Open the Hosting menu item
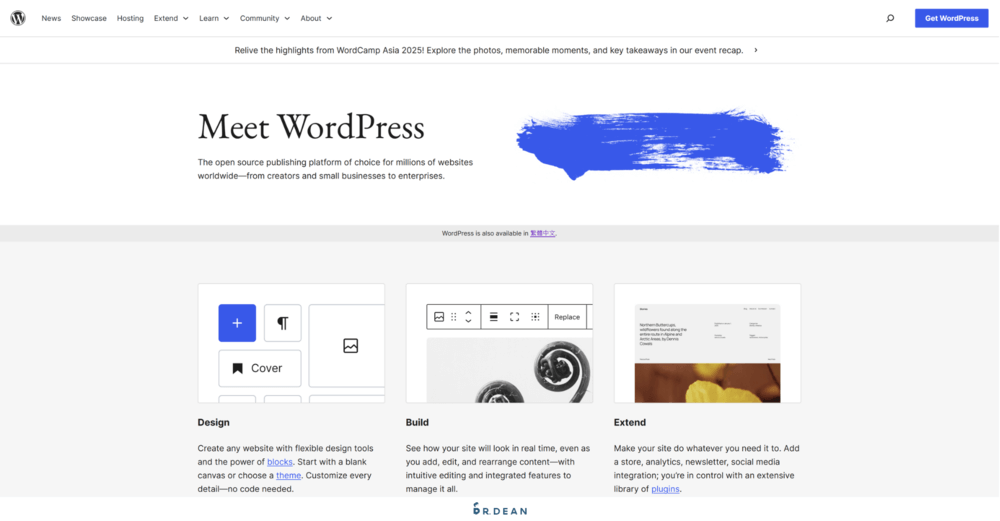Viewport: 1000px width, 521px height. coord(130,18)
